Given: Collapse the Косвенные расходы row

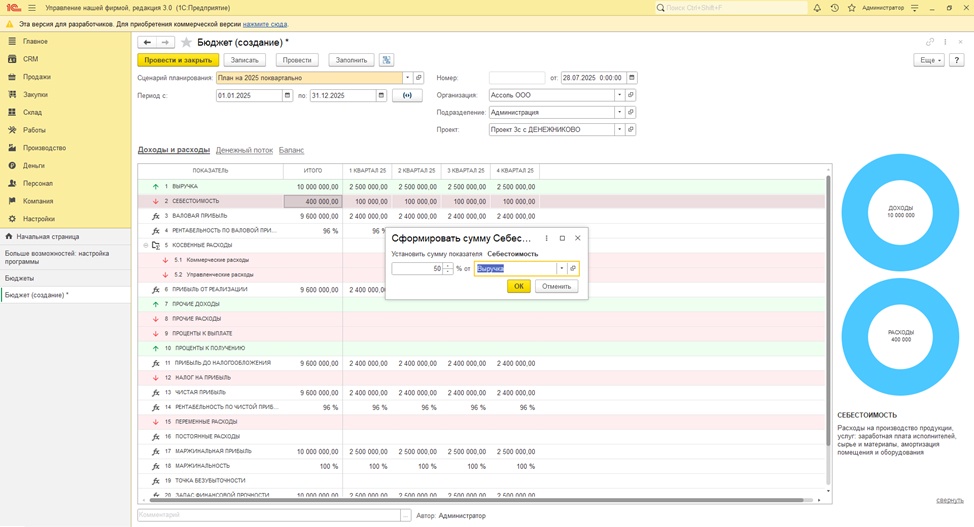Looking at the screenshot, I should (x=146, y=244).
